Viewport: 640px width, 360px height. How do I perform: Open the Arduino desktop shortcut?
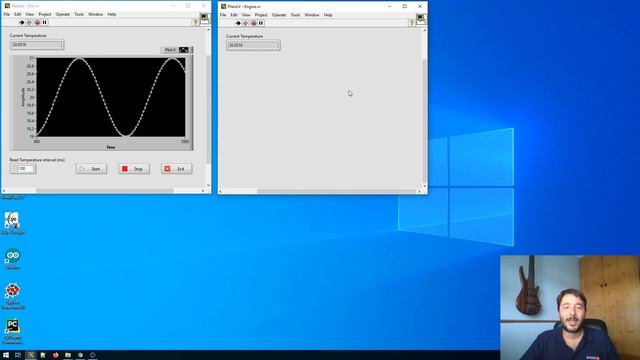click(x=12, y=258)
